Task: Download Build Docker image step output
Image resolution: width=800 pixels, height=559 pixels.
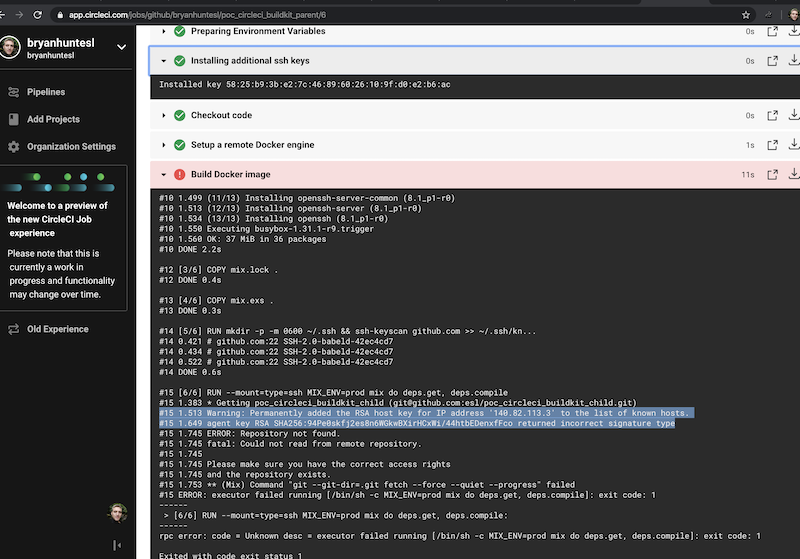Action: 794,174
